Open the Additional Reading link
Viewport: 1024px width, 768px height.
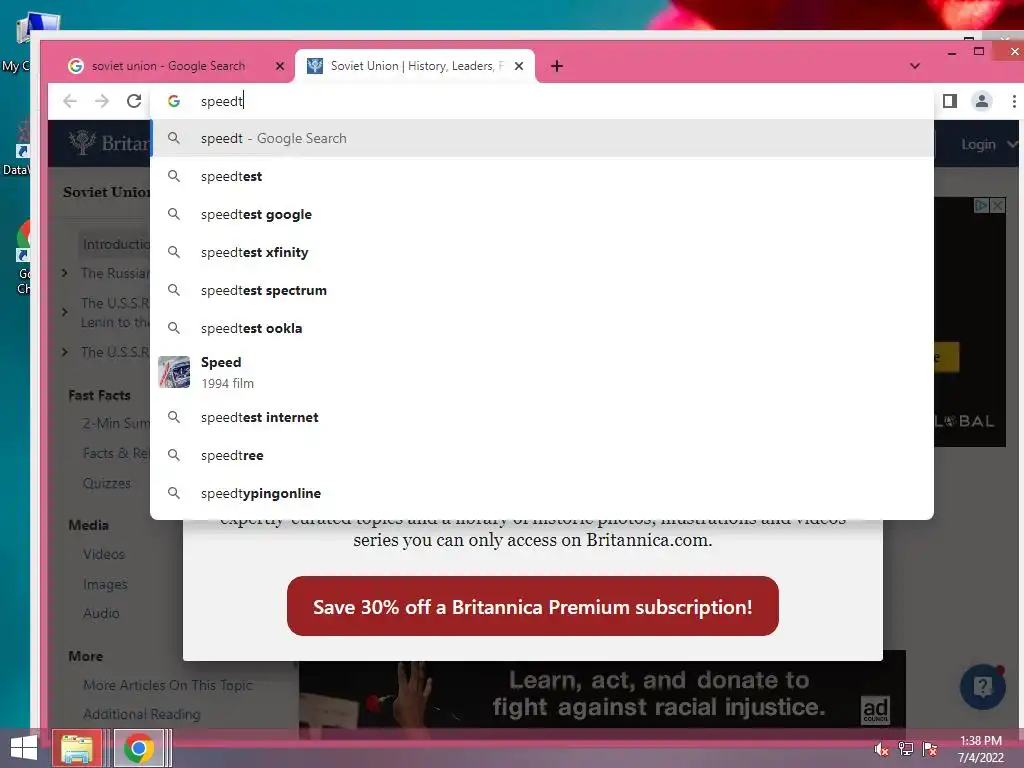(x=142, y=714)
